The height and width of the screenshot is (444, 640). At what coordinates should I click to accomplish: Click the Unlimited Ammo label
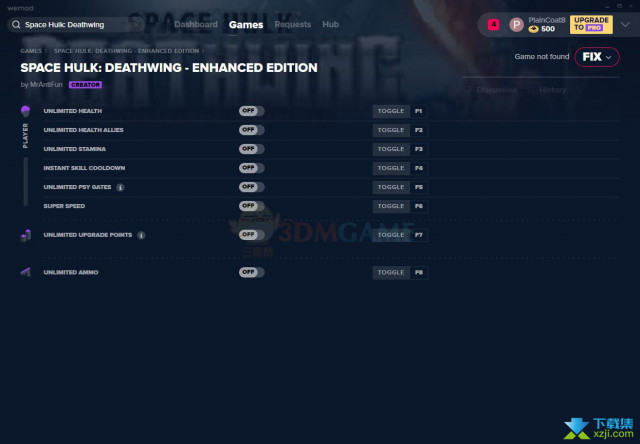(71, 273)
